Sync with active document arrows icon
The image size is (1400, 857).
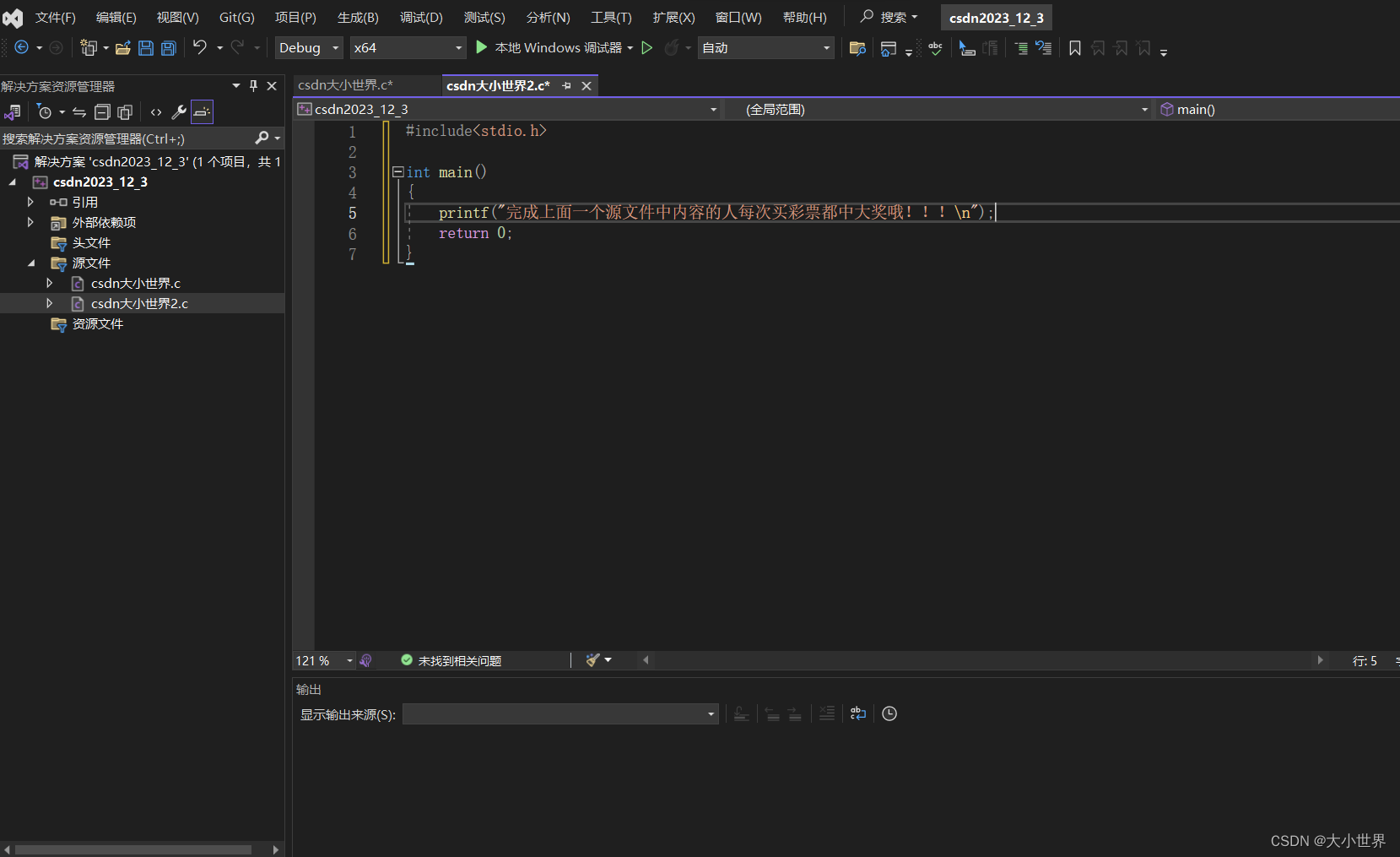point(79,112)
